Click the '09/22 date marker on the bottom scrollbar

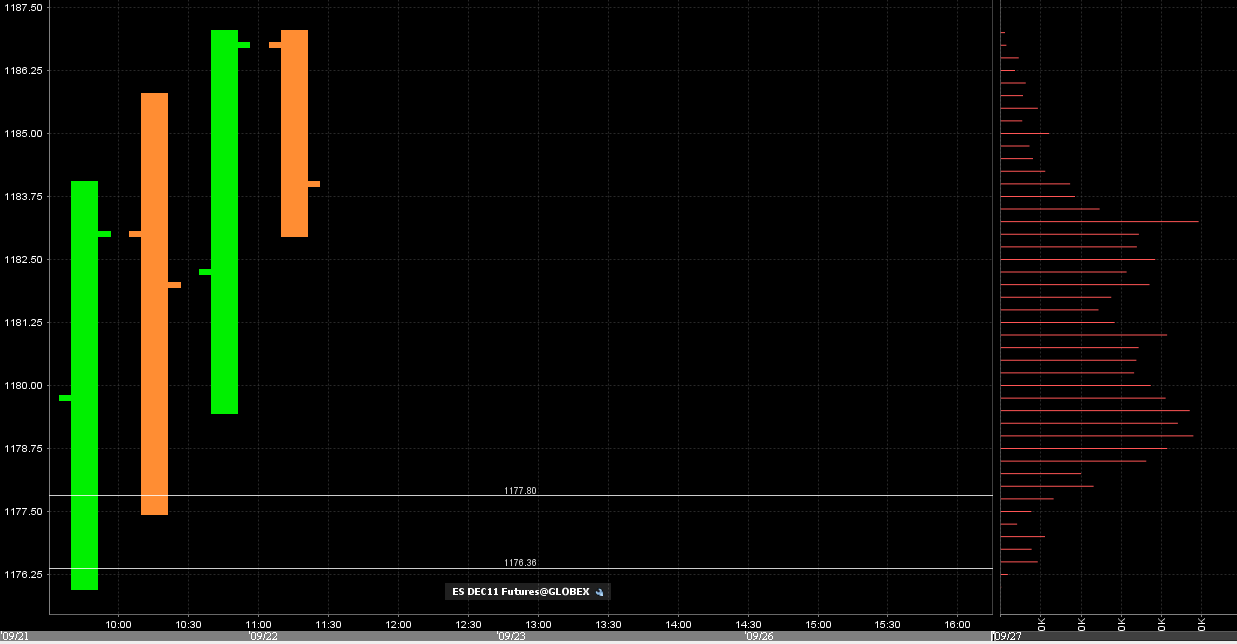[263, 636]
